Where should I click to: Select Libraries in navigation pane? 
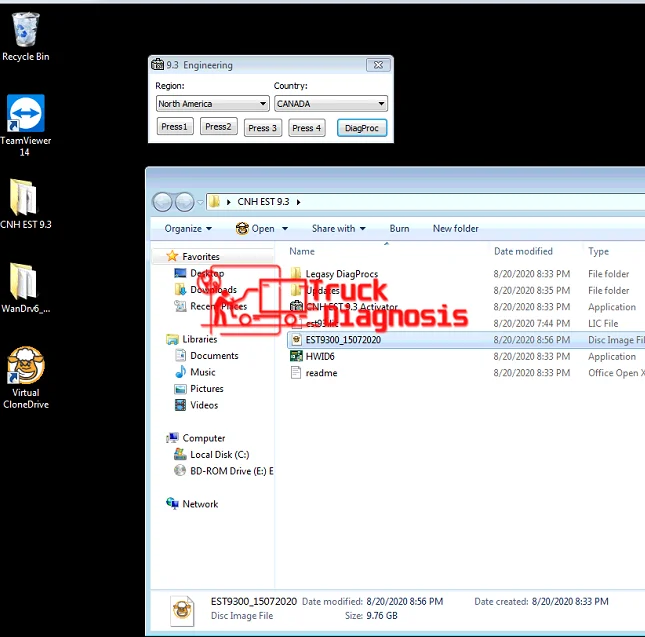[200, 339]
